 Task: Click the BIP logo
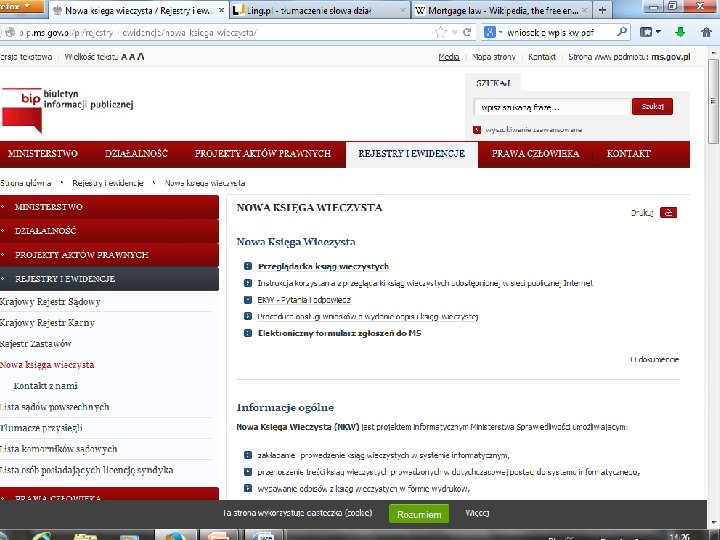click(67, 109)
